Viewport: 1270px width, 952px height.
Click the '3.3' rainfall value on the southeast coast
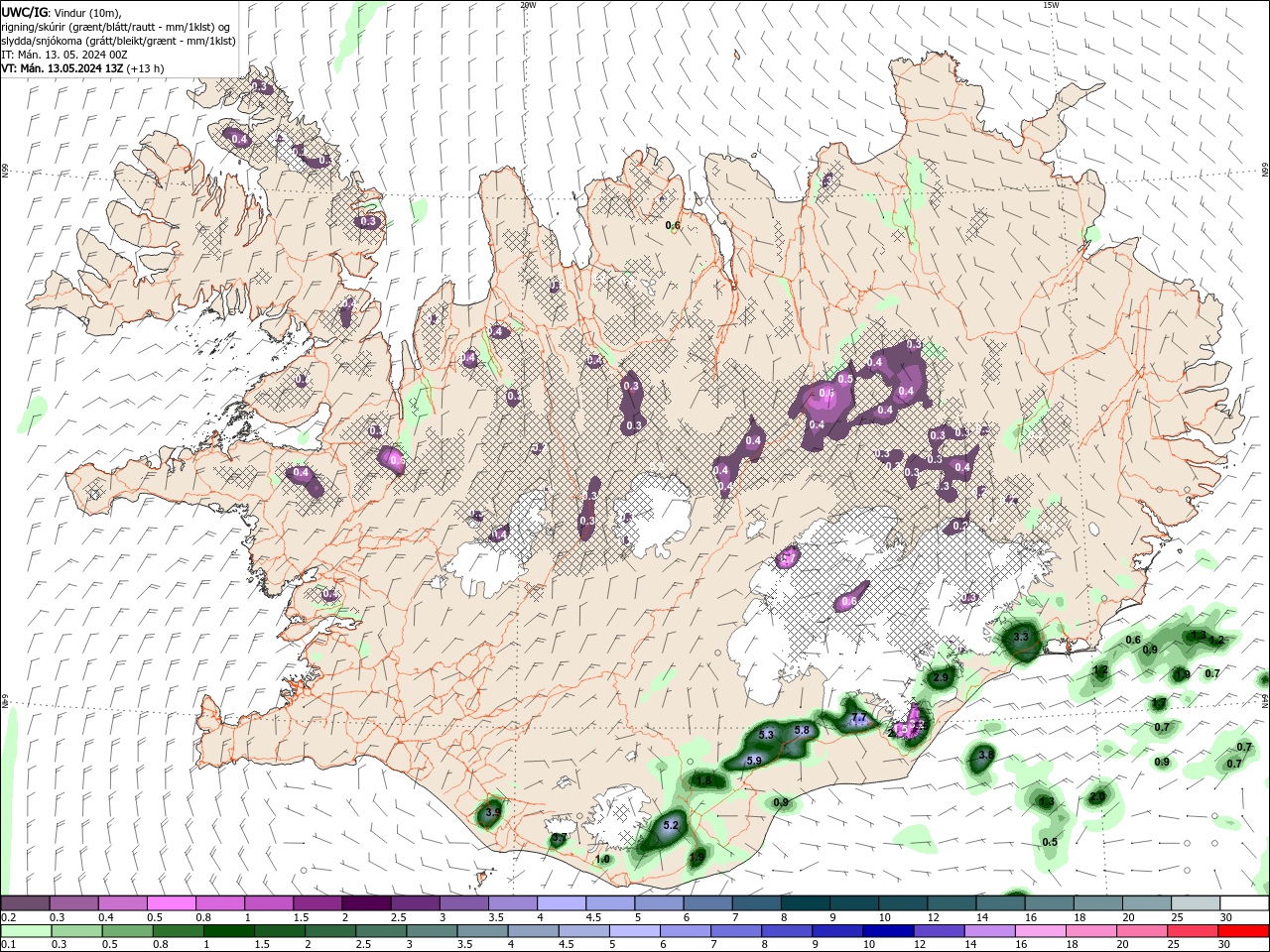coord(1022,637)
